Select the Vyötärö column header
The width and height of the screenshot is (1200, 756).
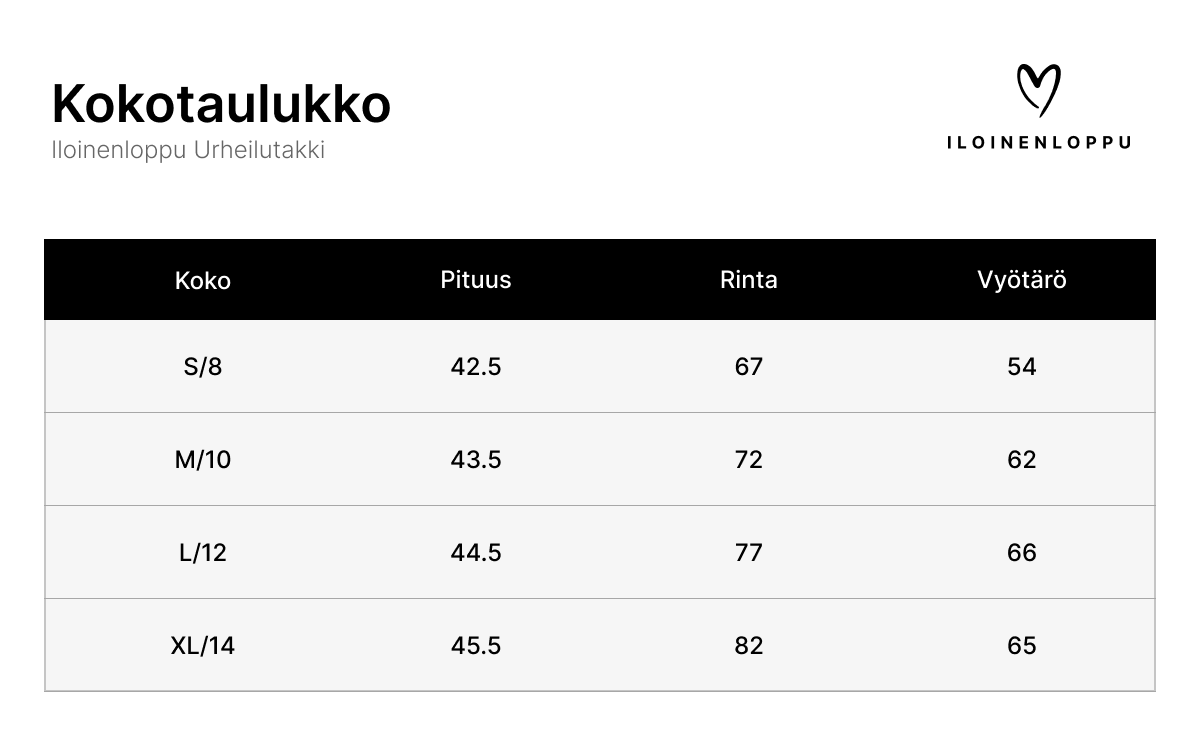click(x=1022, y=280)
